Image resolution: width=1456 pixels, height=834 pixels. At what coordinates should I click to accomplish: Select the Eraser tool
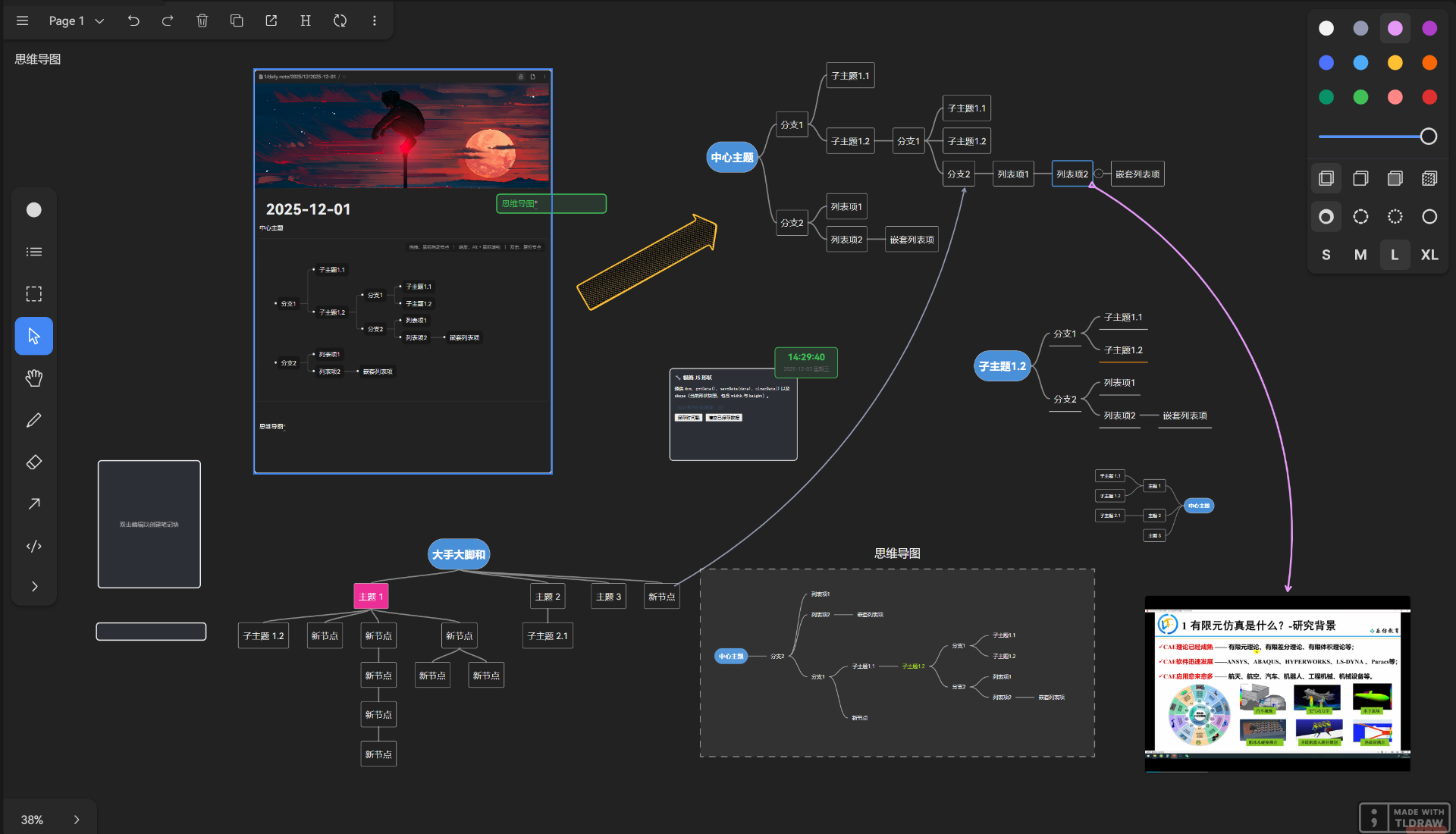34,462
